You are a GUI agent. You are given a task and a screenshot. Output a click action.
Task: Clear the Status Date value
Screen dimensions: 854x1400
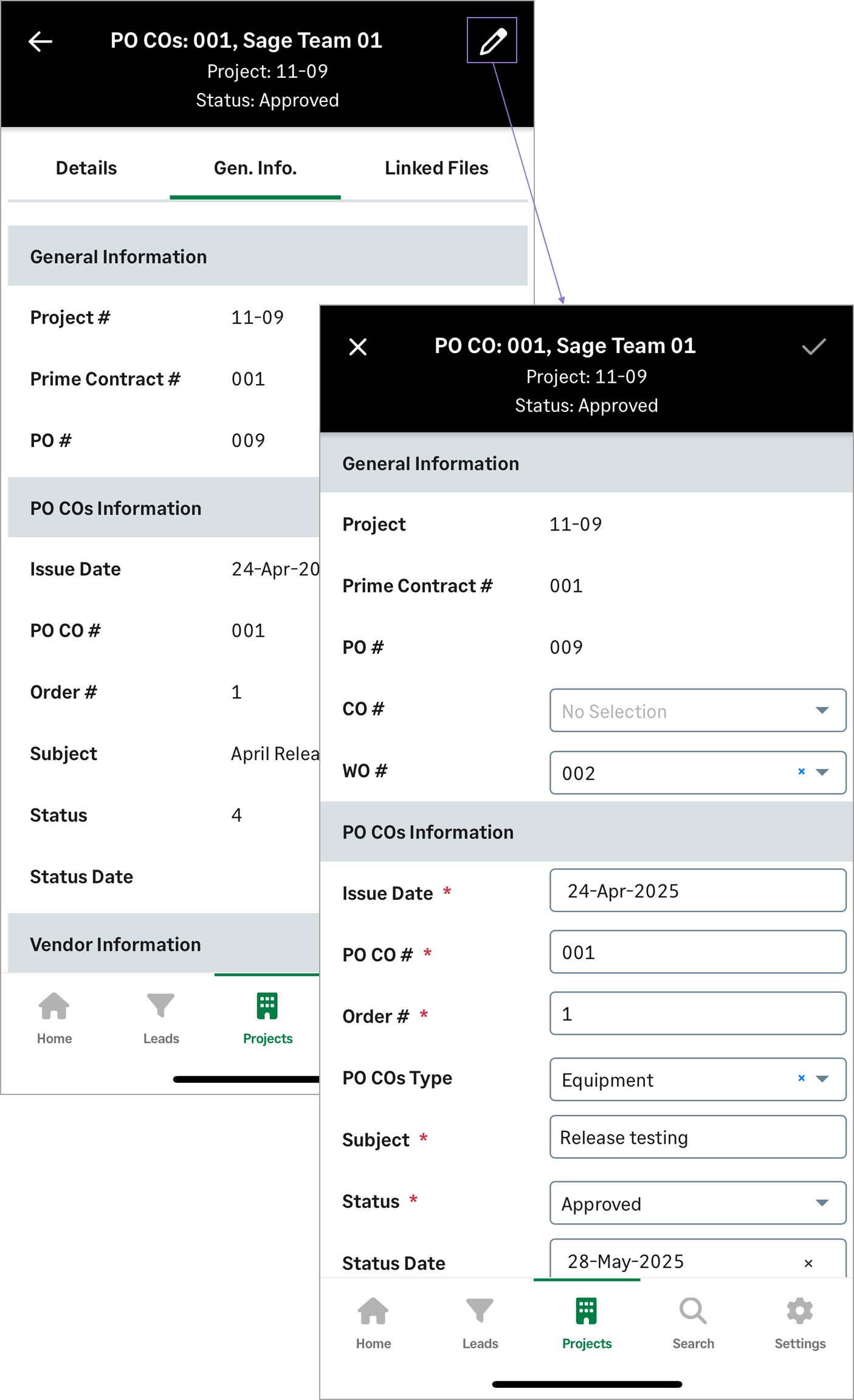(x=808, y=1263)
